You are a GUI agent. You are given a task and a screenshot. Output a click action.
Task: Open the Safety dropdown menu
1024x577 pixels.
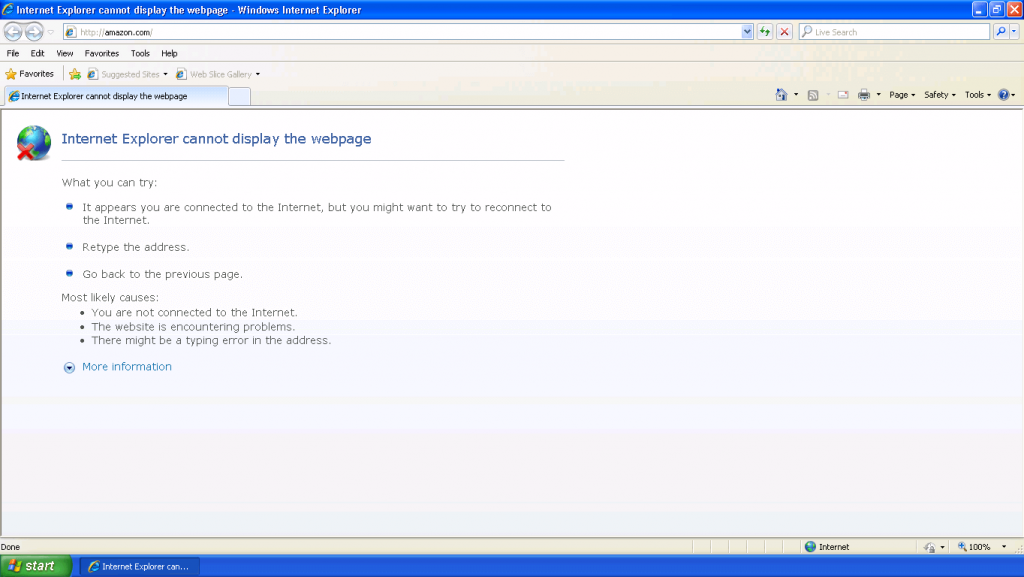click(x=939, y=95)
